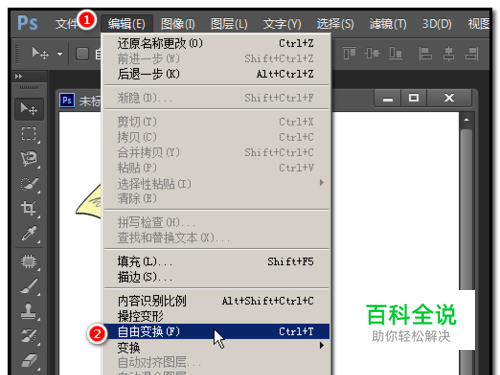Open the 图像(I) menu
500x375 pixels.
tap(178, 24)
